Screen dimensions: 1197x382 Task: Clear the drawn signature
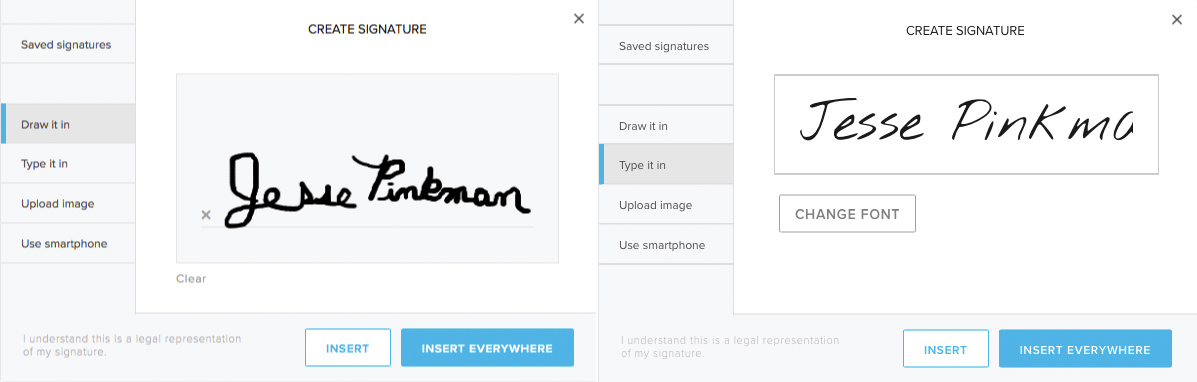(191, 279)
